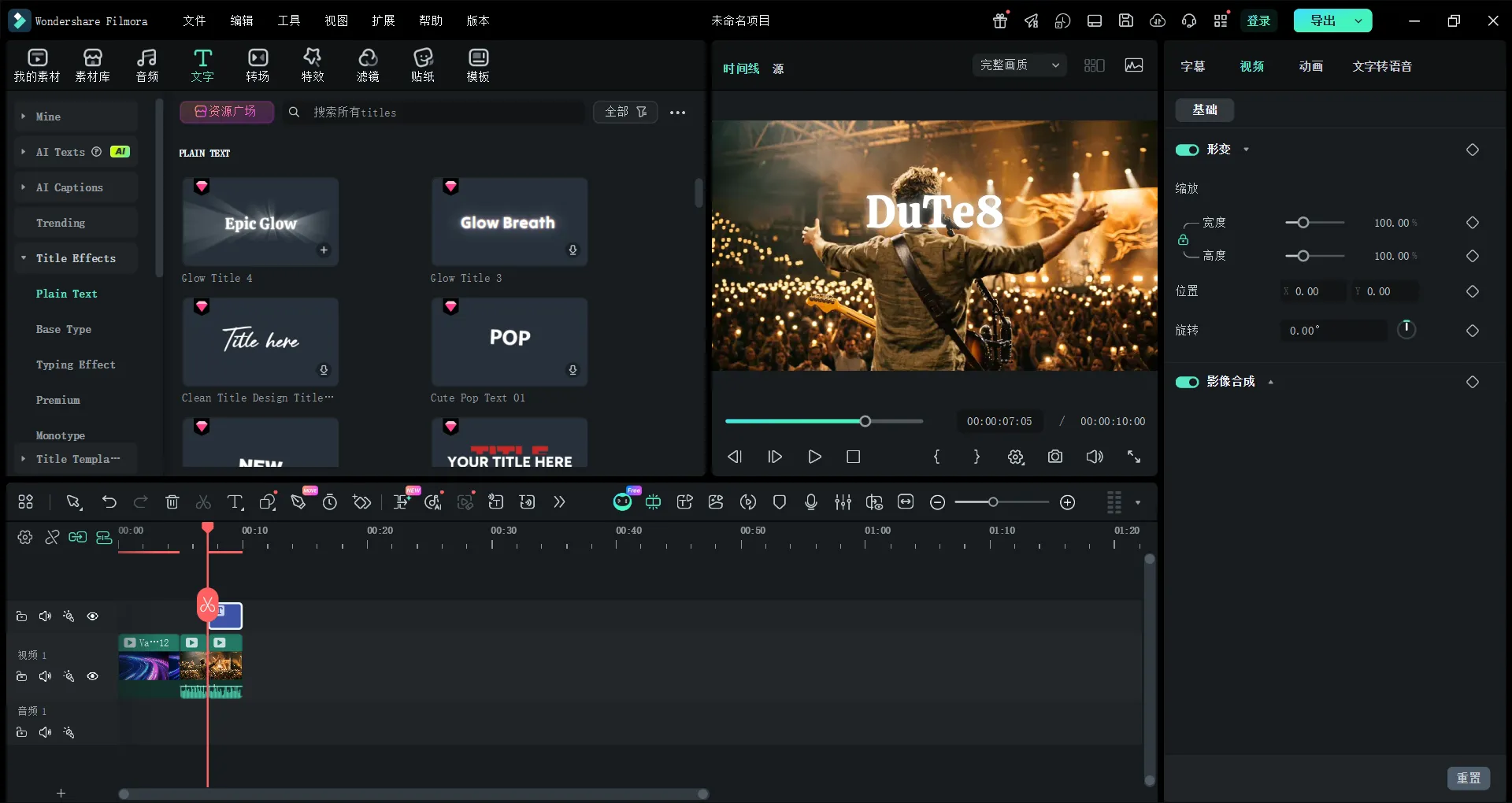Open the 完整画质 quality dropdown
Viewport: 1512px width, 803px height.
[1019, 65]
